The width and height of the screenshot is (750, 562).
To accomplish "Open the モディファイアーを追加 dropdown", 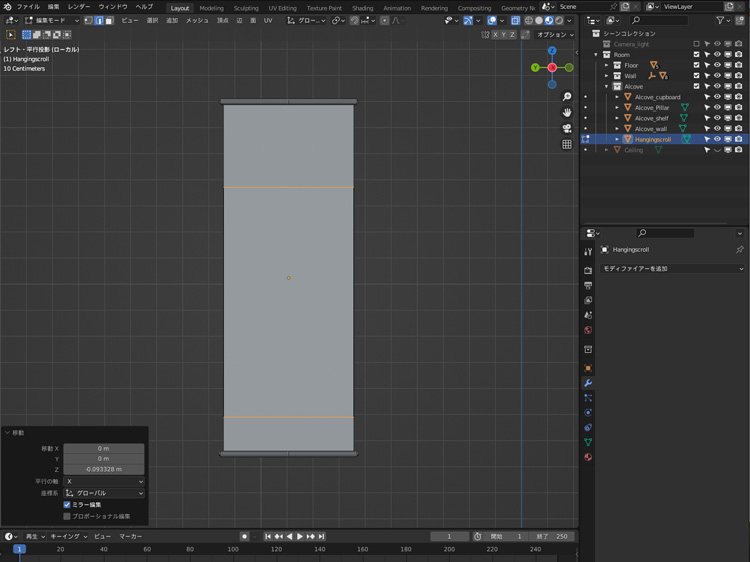I will click(x=672, y=269).
